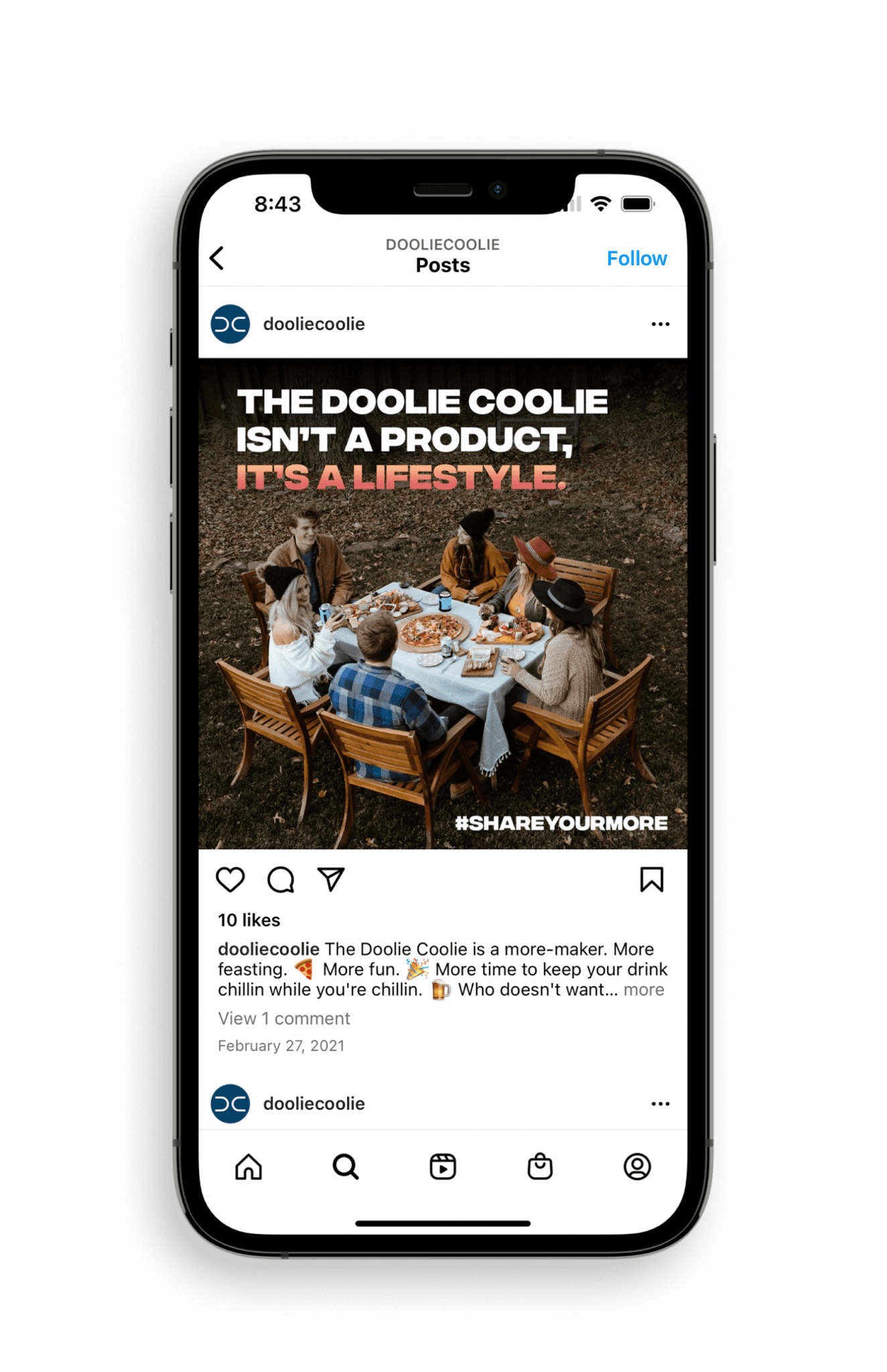
Task: Expand caption by tapping more
Action: coord(644,990)
